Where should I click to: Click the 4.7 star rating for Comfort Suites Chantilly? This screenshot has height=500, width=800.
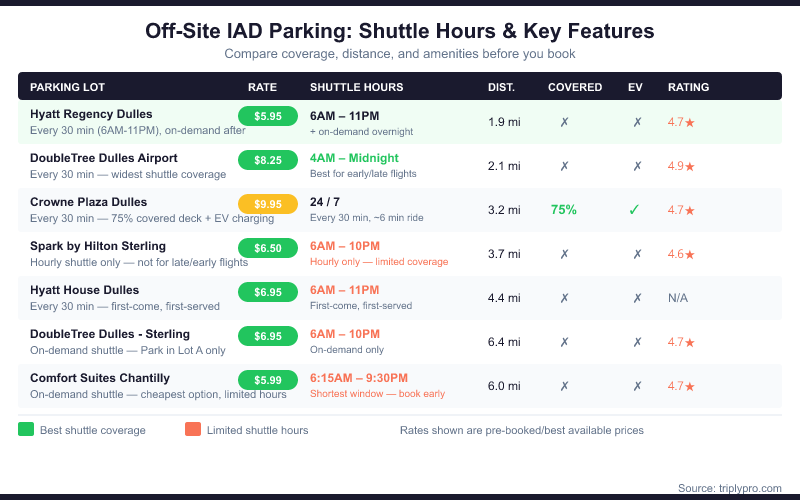681,386
